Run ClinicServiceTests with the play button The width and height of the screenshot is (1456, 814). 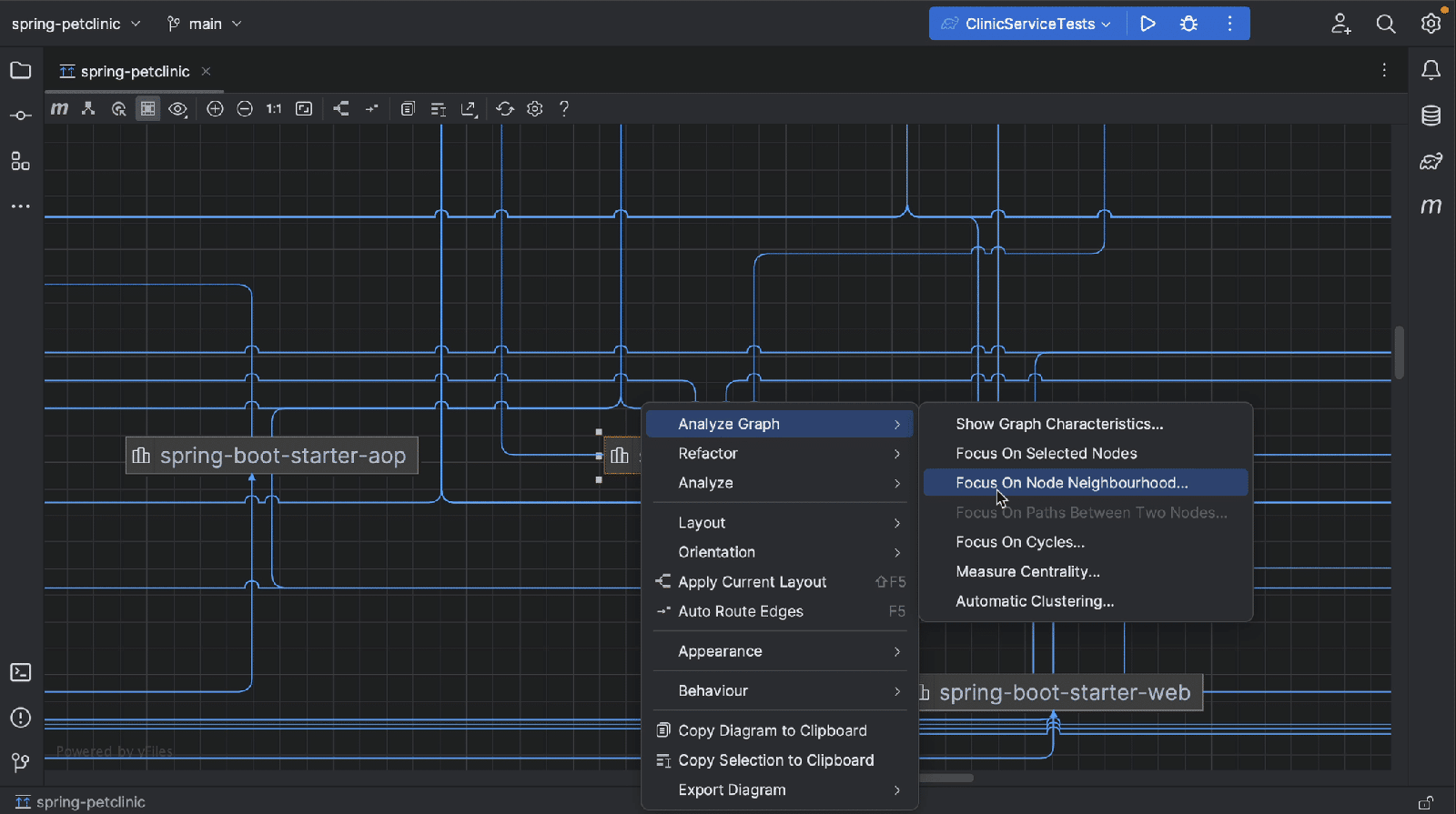(1148, 24)
